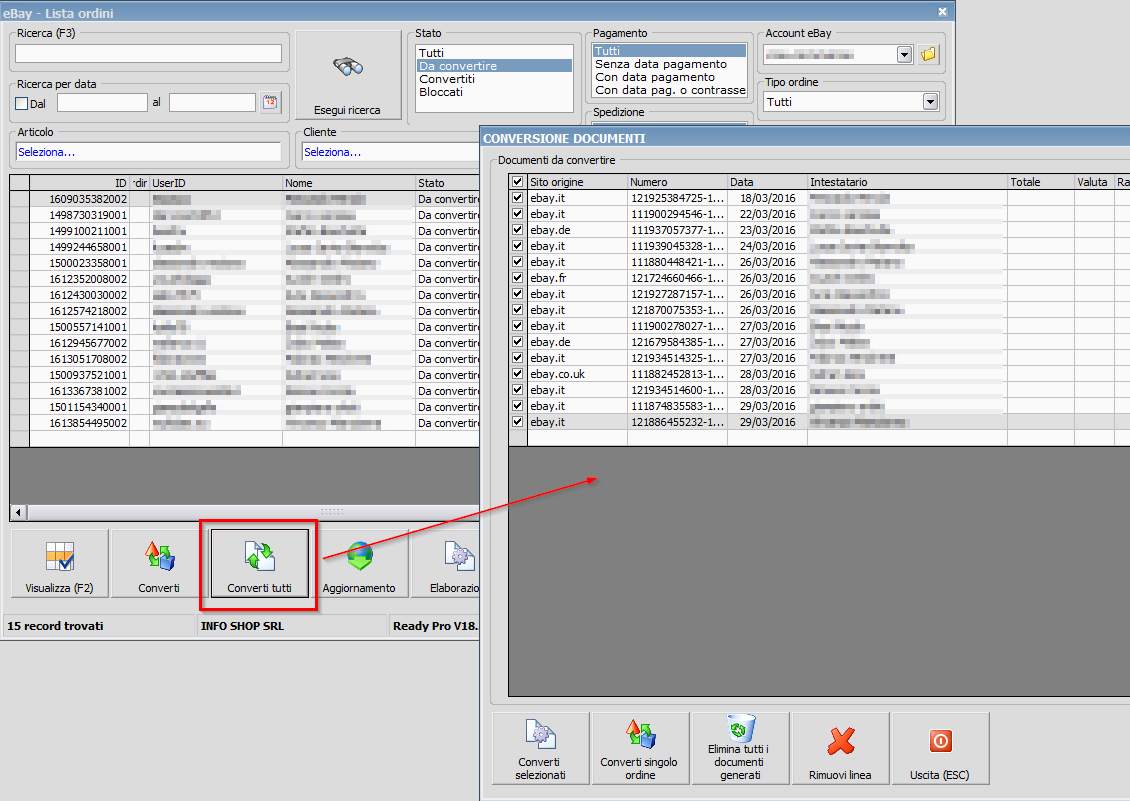Toggle the select-all checkbox in Sito origine header
The image size is (1130, 801).
(517, 182)
